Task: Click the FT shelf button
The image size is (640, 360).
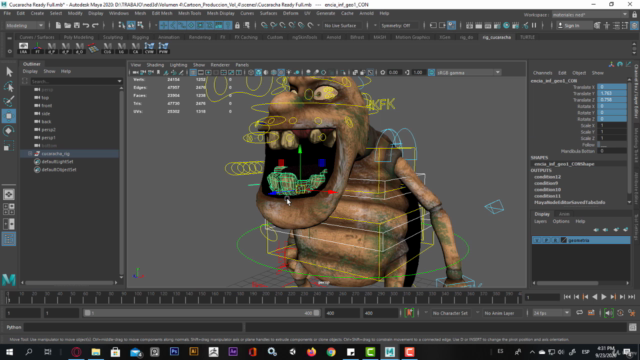Action: point(38,48)
